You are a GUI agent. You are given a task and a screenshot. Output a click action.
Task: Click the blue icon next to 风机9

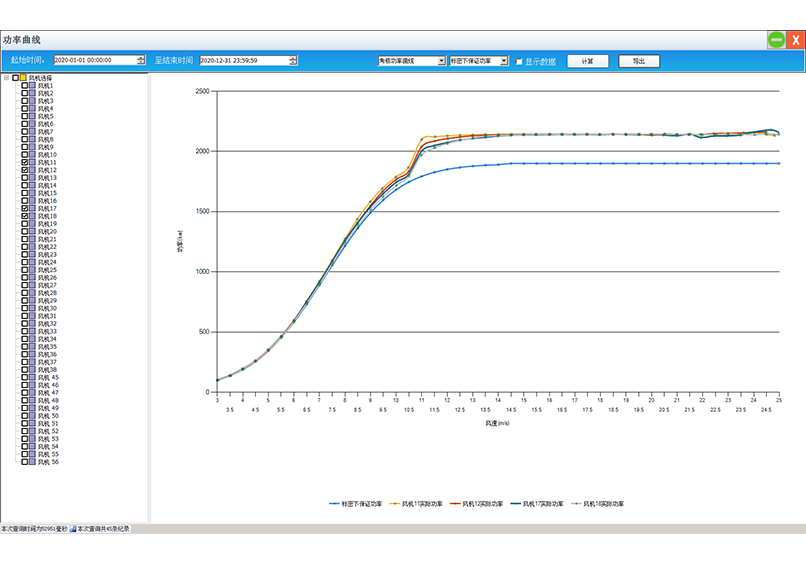32,147
